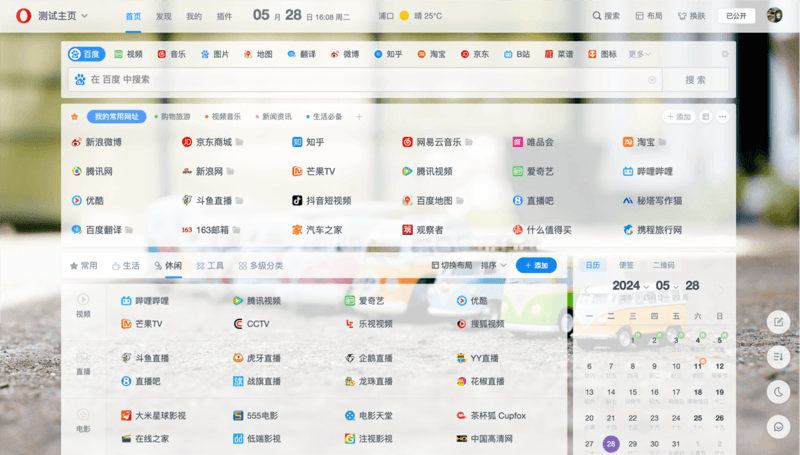The width and height of the screenshot is (800, 455).
Task: Select the 微博 search engine
Action: (x=345, y=54)
